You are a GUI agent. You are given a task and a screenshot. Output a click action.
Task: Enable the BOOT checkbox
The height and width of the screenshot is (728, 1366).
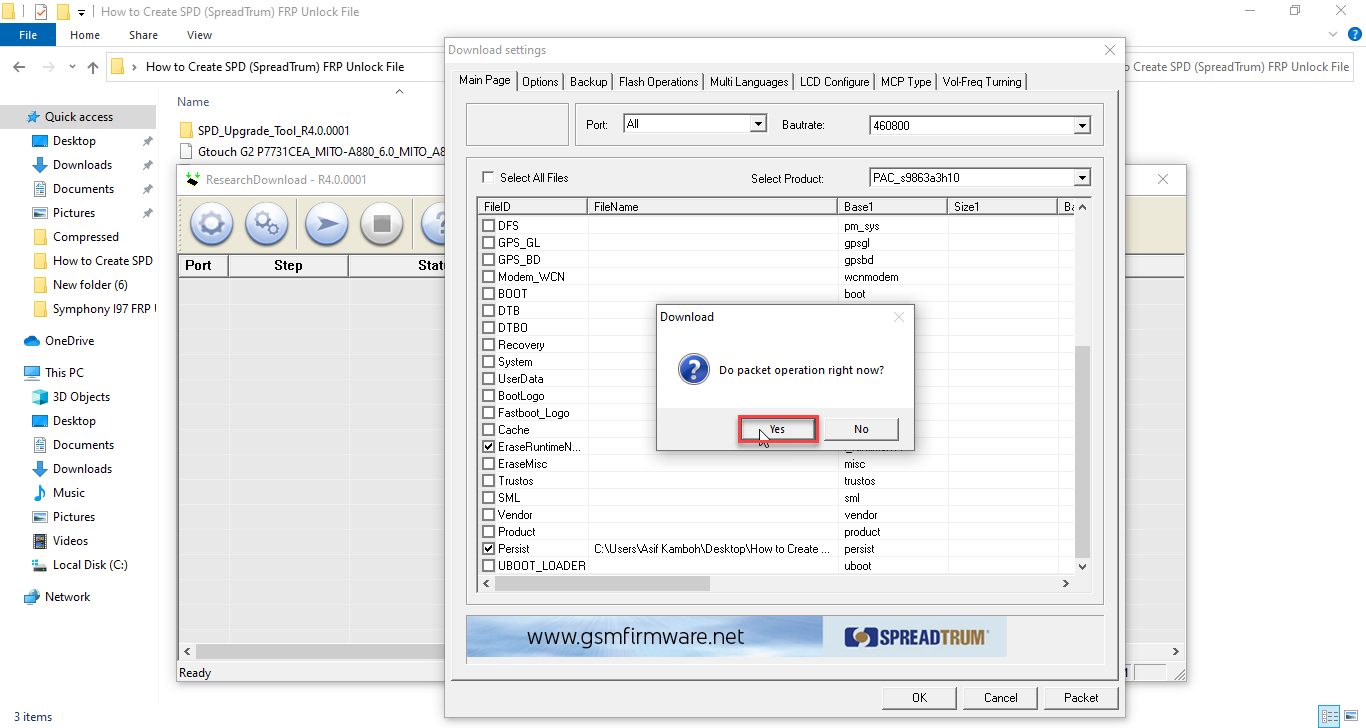[489, 294]
